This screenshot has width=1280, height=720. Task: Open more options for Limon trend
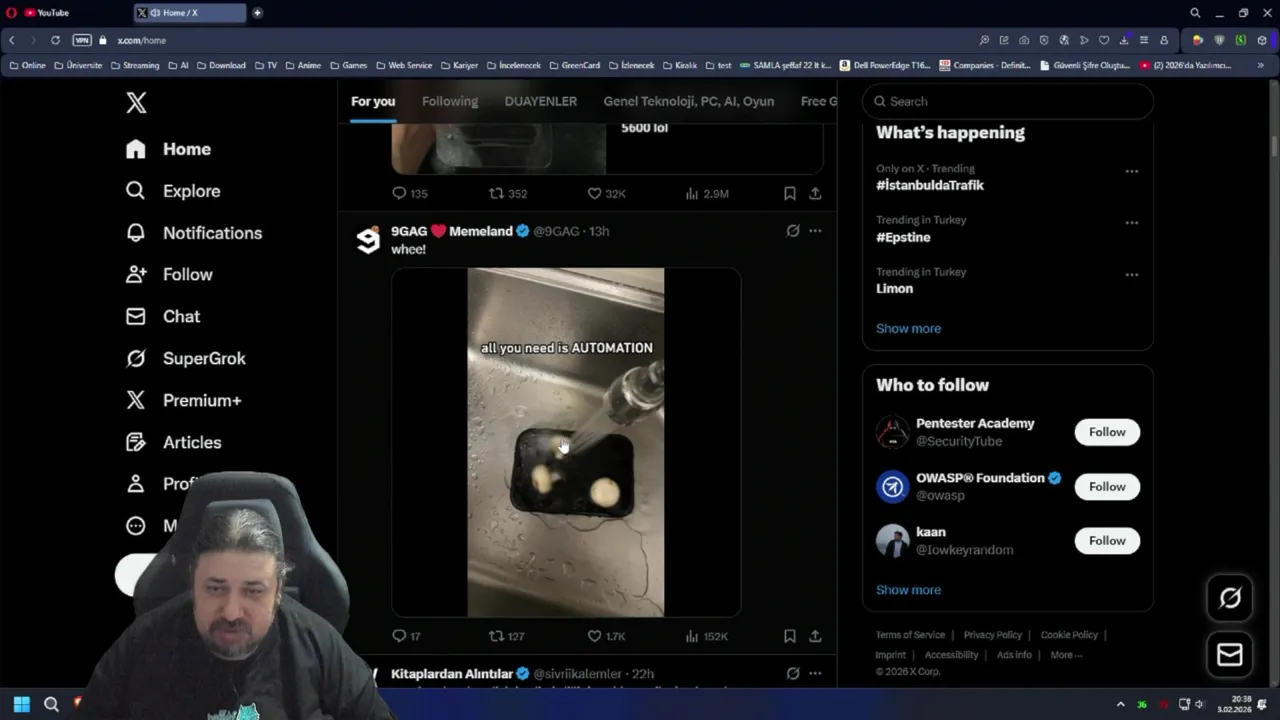click(1132, 274)
